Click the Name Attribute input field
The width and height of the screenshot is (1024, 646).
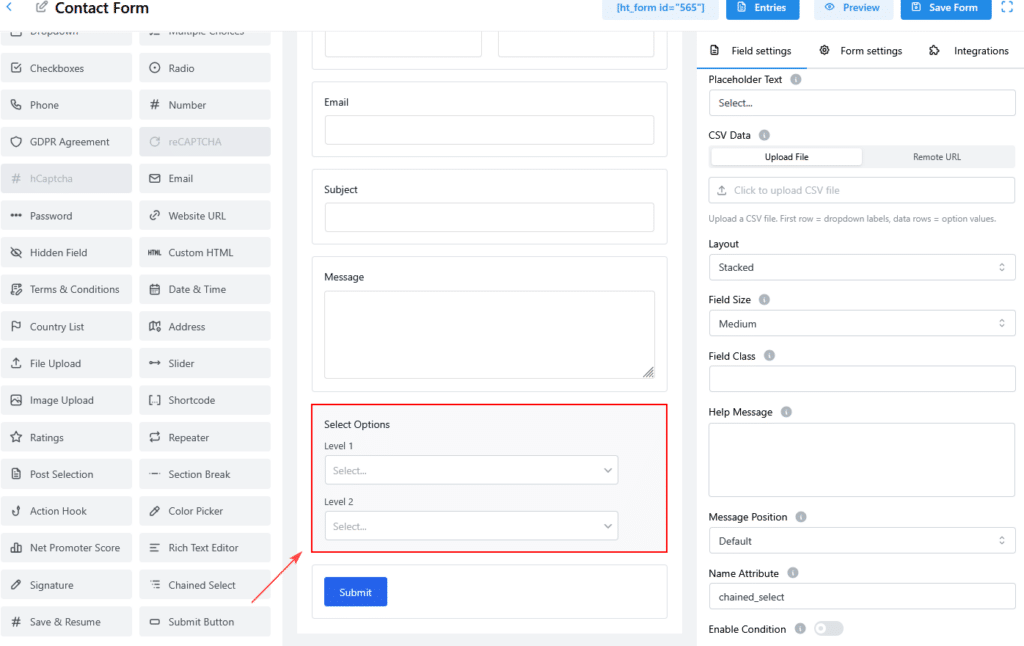point(861,597)
